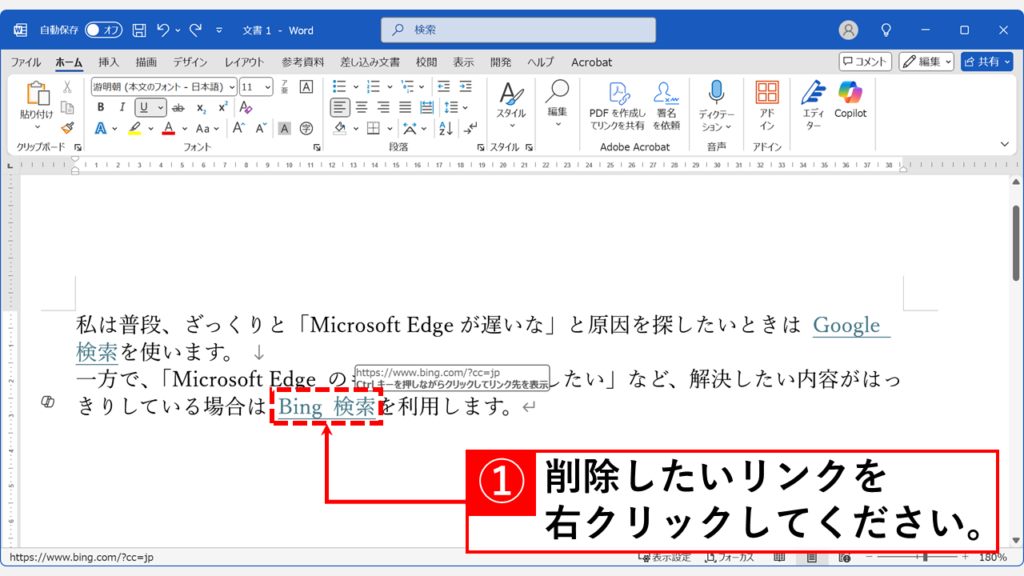Open the Change Case Aa dropdown
Screen dimensions: 1024x576
207,129
